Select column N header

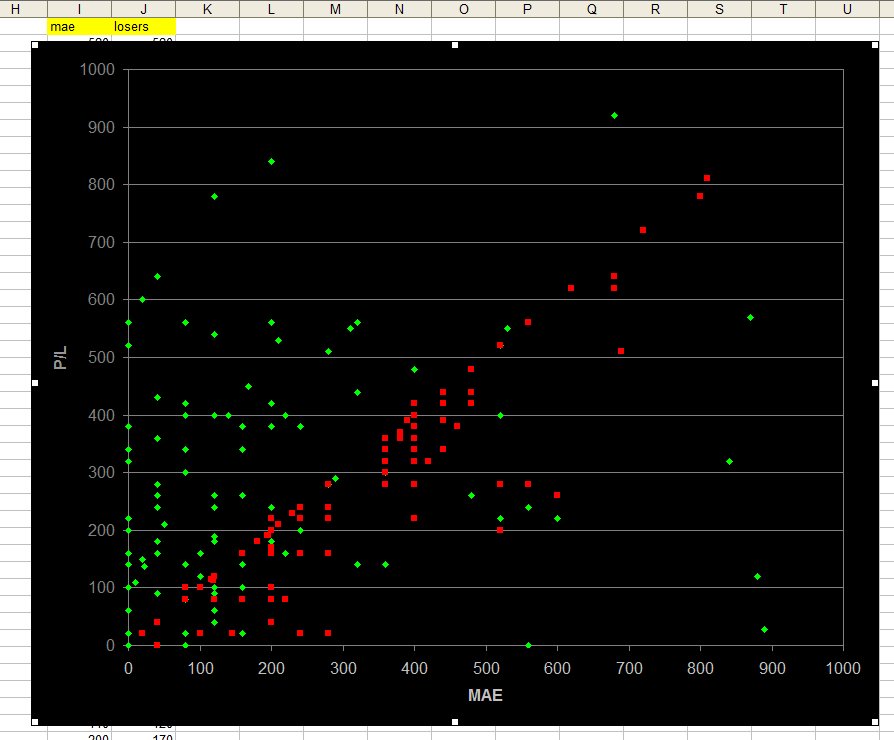pyautogui.click(x=399, y=9)
